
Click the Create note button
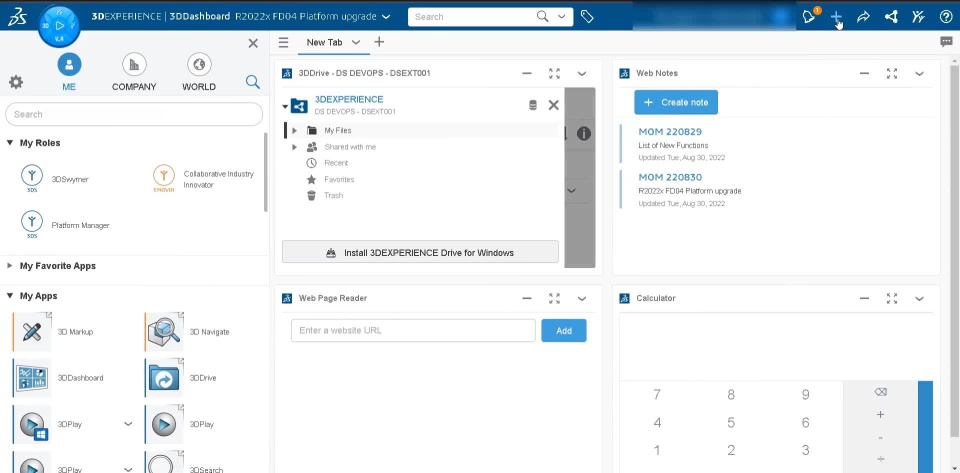(676, 102)
